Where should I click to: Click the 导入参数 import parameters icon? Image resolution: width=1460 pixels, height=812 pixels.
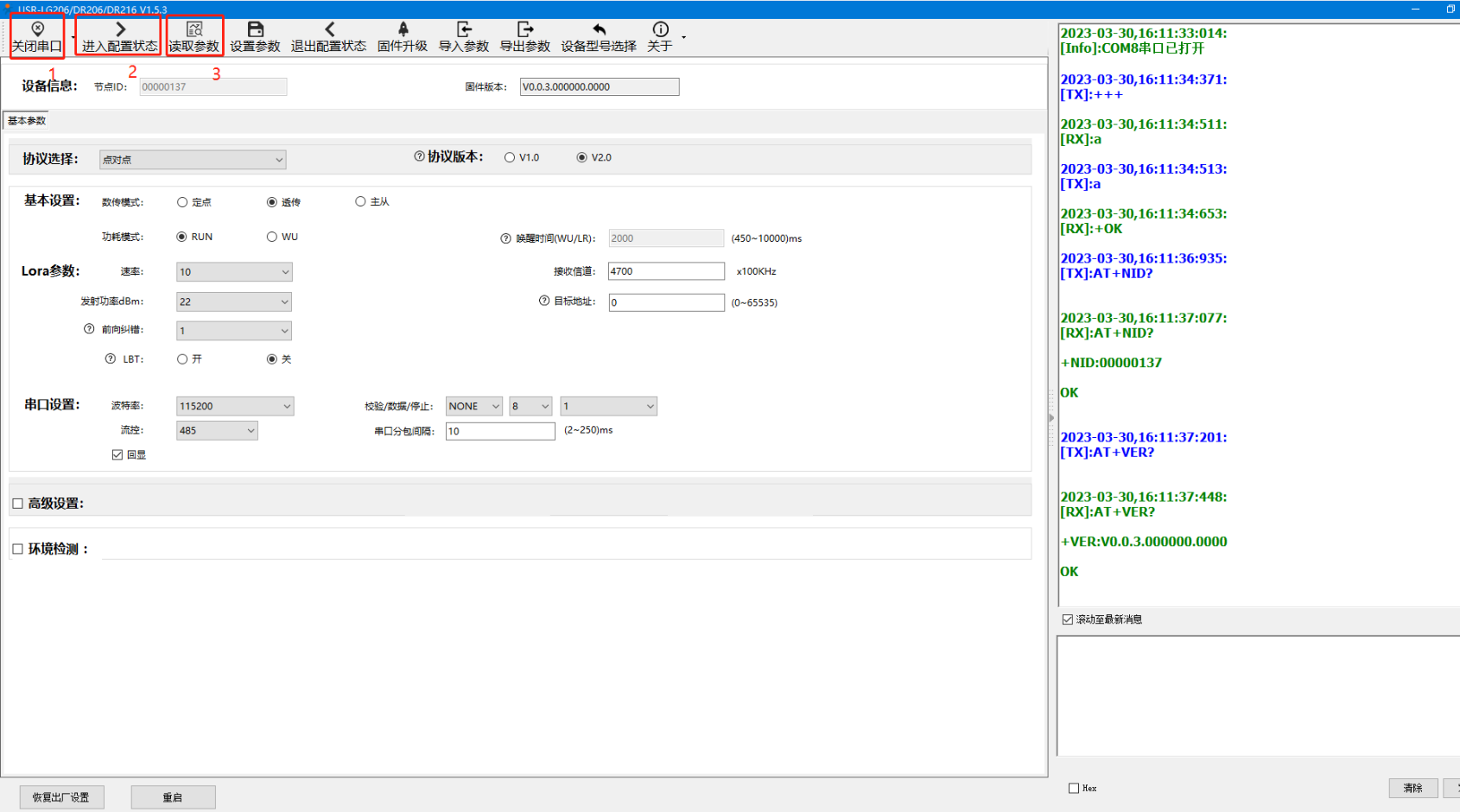coord(464,36)
